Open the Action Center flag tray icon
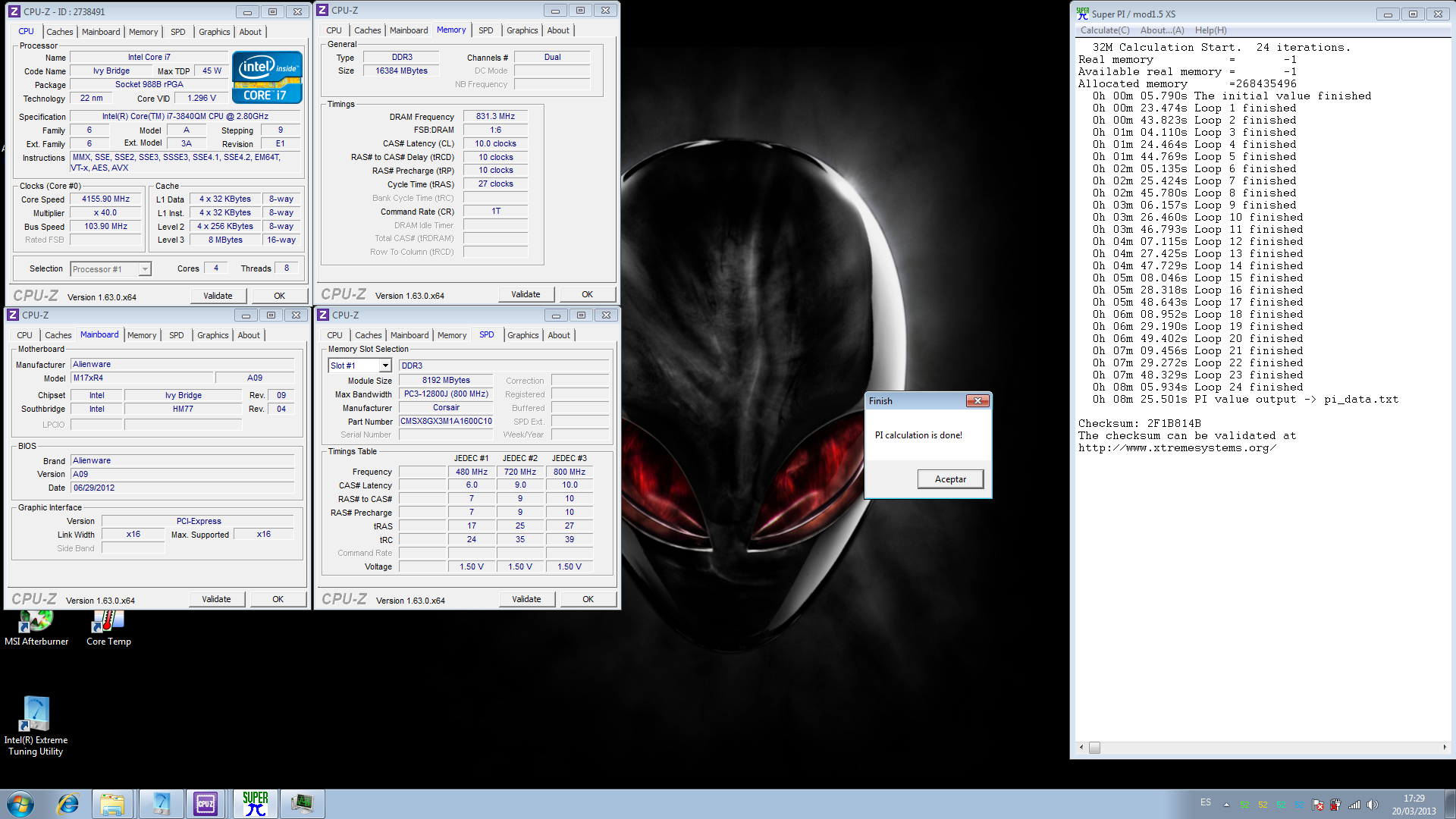Image resolution: width=1456 pixels, height=819 pixels. [1317, 805]
